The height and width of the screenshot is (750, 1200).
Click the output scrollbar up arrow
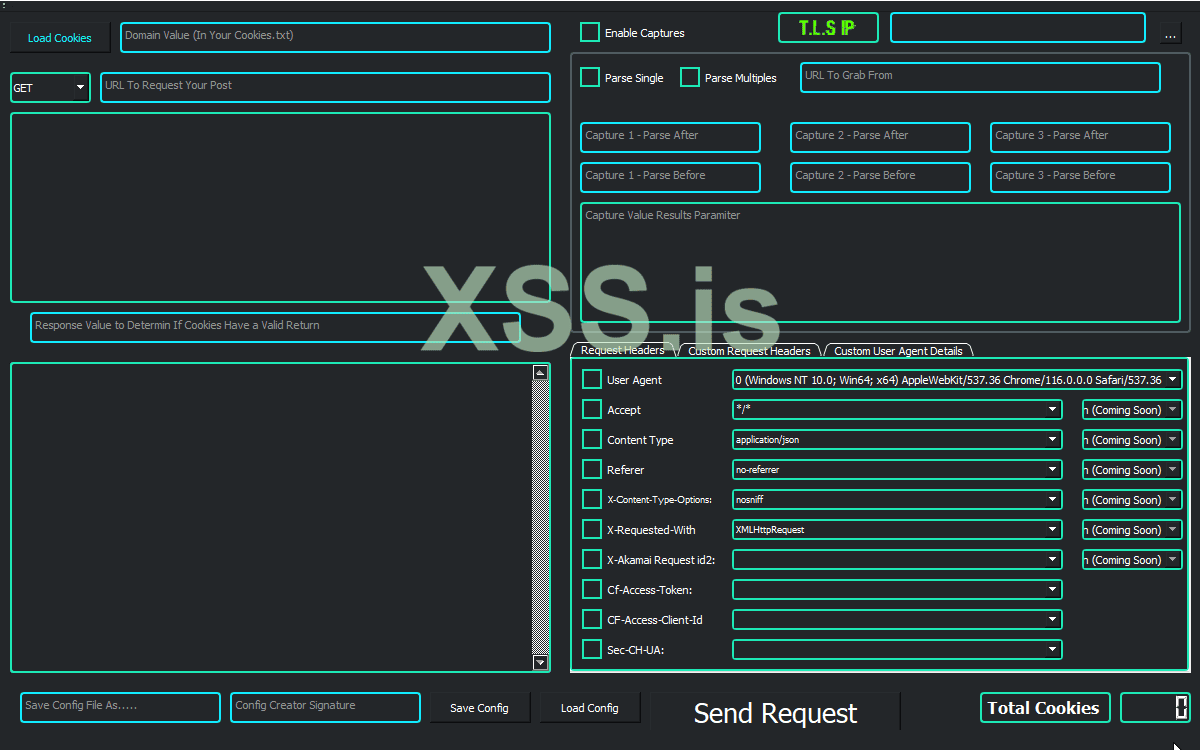click(x=540, y=372)
